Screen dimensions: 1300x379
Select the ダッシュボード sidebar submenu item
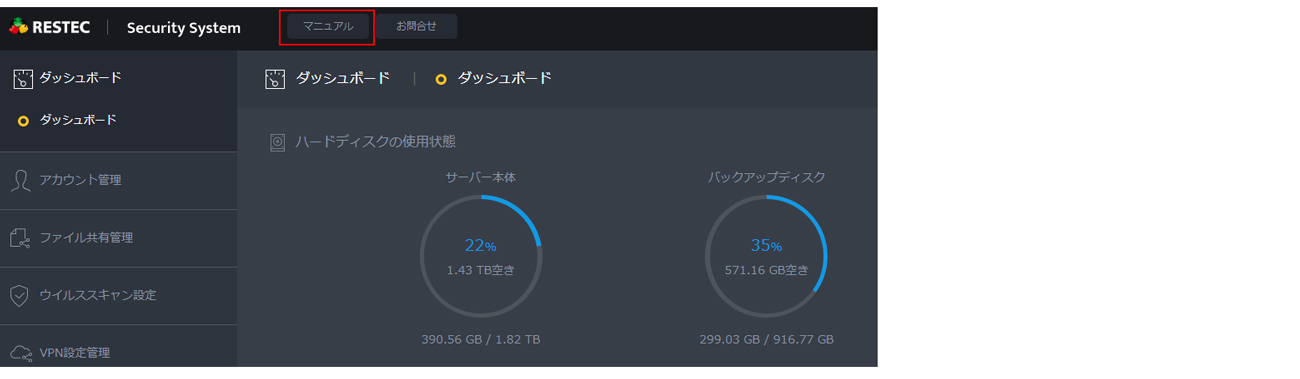(78, 120)
